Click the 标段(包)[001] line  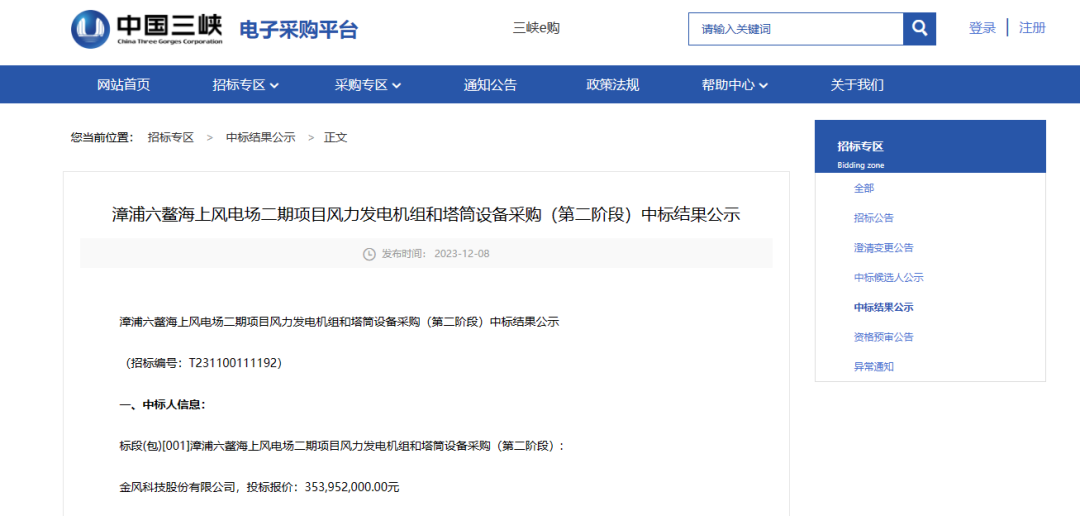(x=342, y=446)
